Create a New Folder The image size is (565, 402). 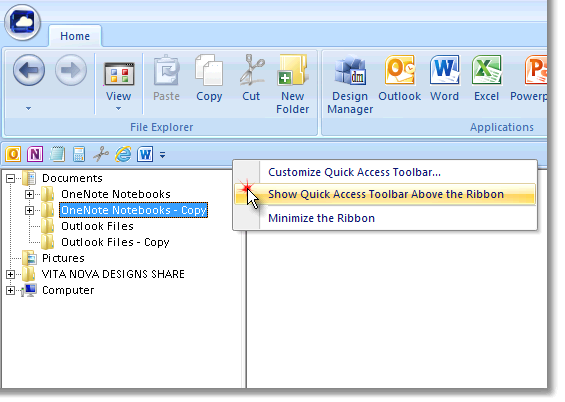point(293,84)
